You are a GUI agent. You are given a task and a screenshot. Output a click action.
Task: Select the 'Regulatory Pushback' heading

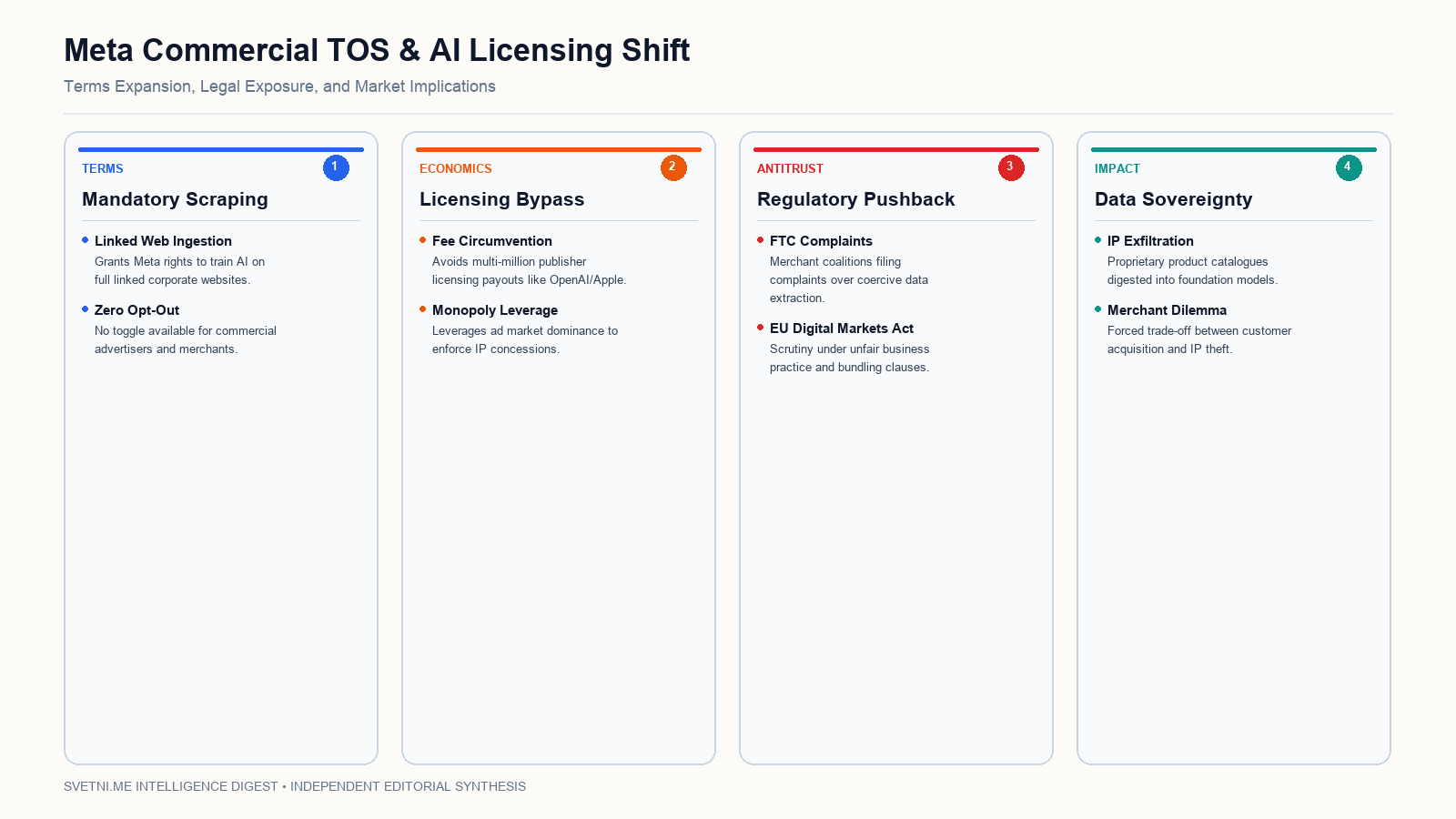[855, 199]
